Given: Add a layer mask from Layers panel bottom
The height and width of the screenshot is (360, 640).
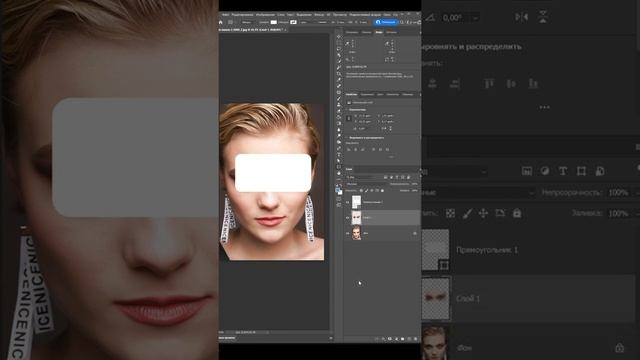Looking at the screenshot, I should pos(389,339).
